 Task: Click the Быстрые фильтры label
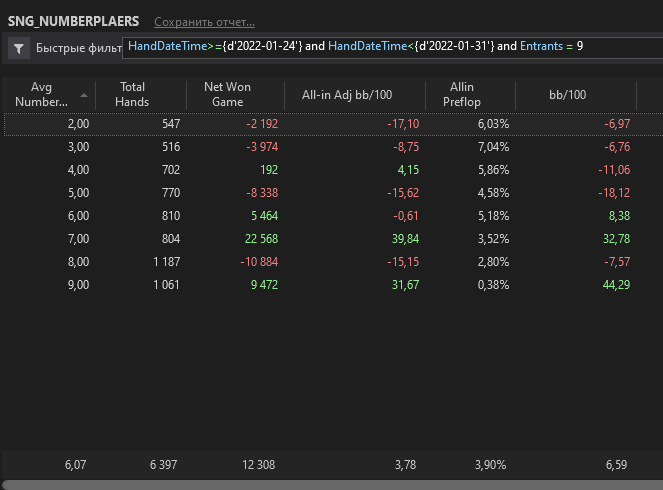[79, 48]
